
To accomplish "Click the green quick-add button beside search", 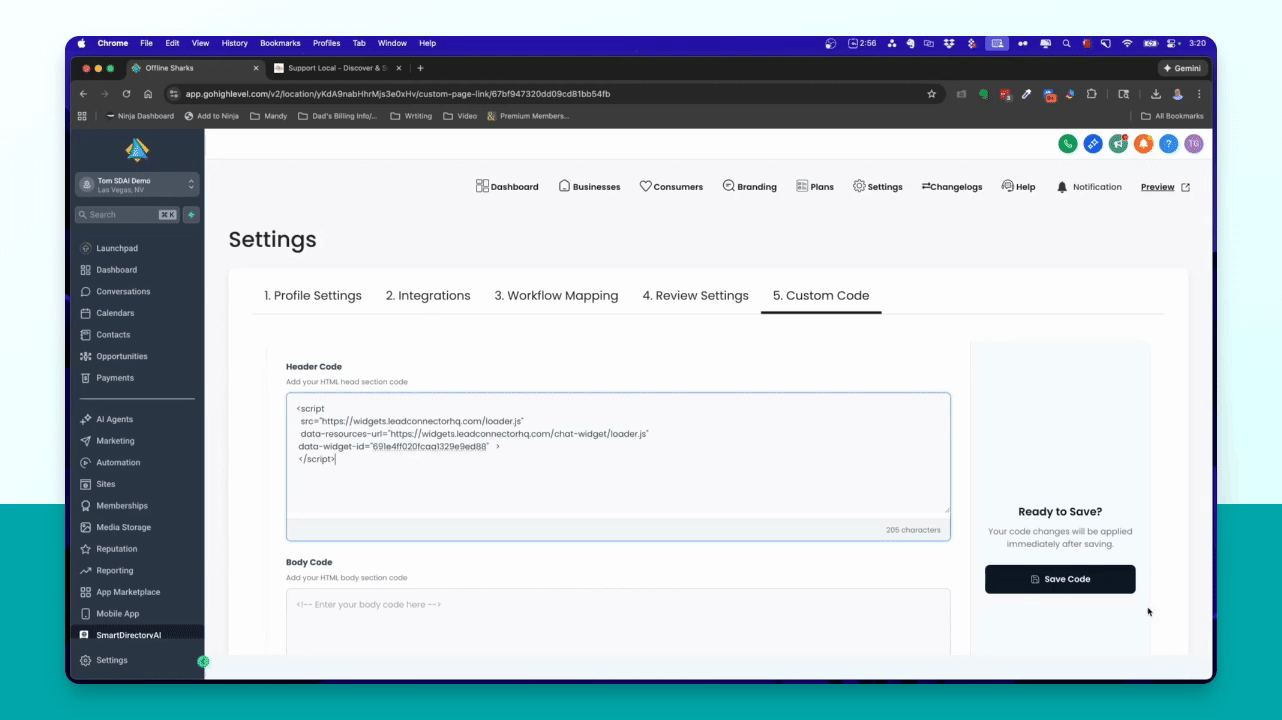I will click(x=191, y=215).
